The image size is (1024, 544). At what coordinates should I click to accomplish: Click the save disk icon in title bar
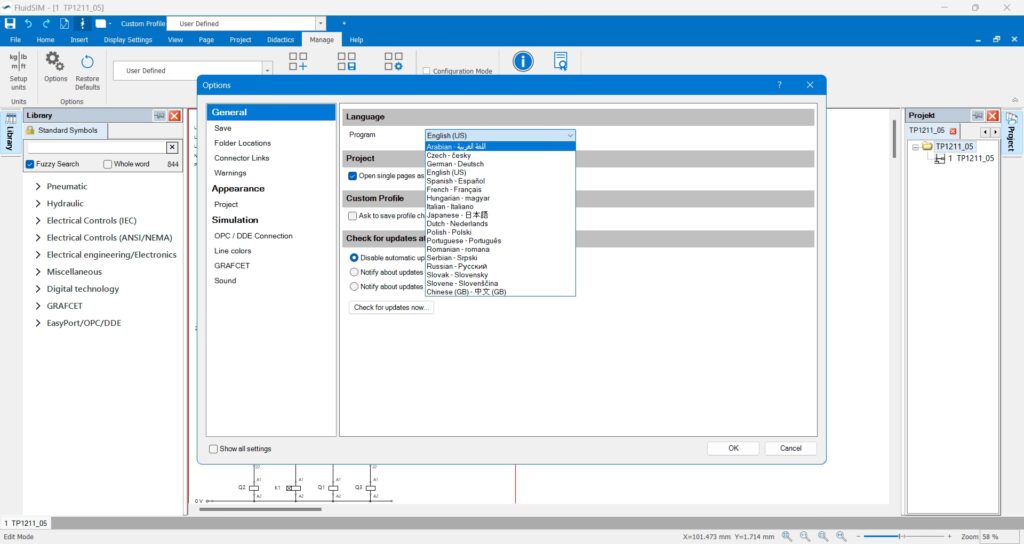[11, 22]
